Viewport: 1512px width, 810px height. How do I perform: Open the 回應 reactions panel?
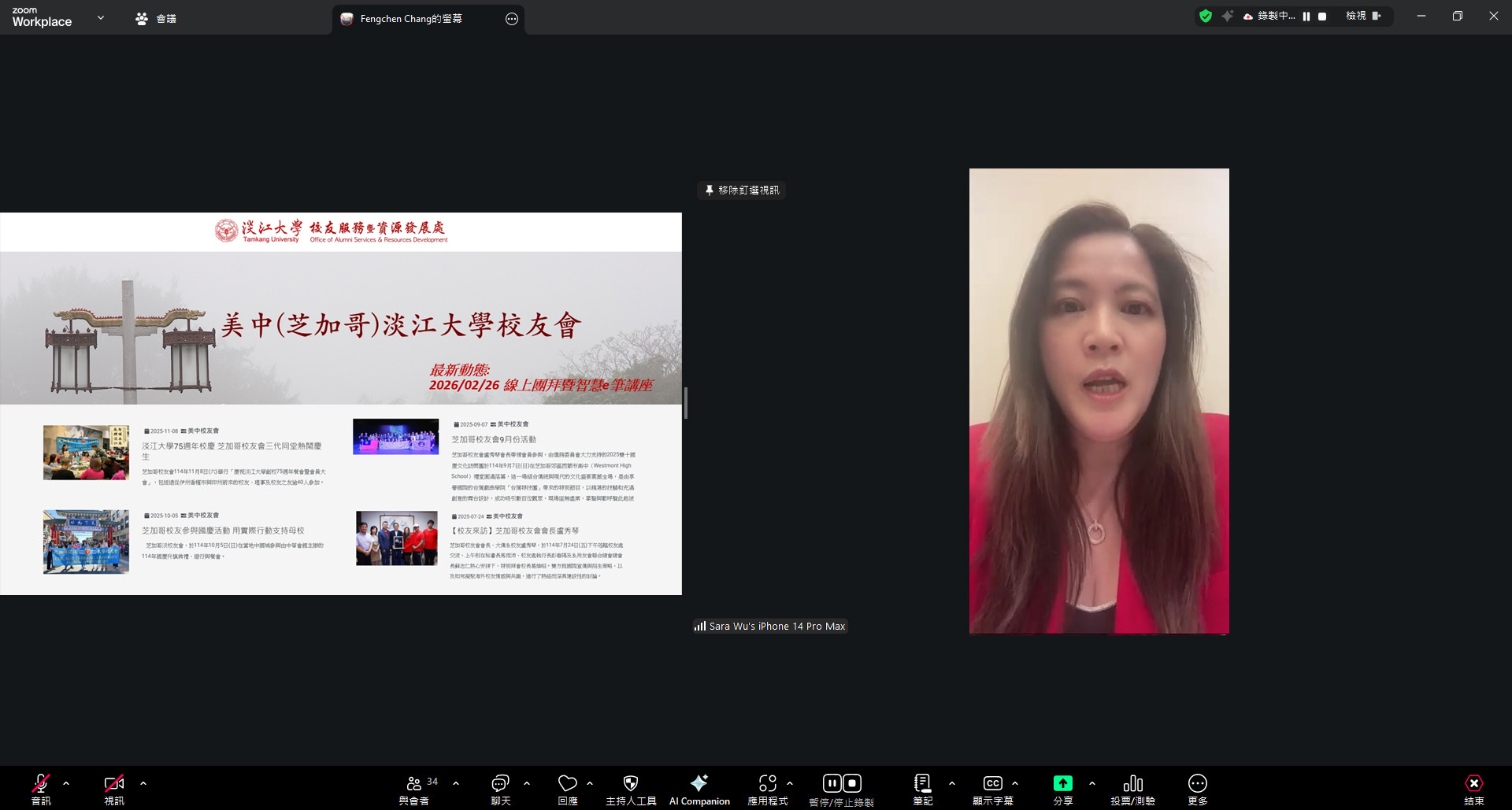click(x=569, y=787)
